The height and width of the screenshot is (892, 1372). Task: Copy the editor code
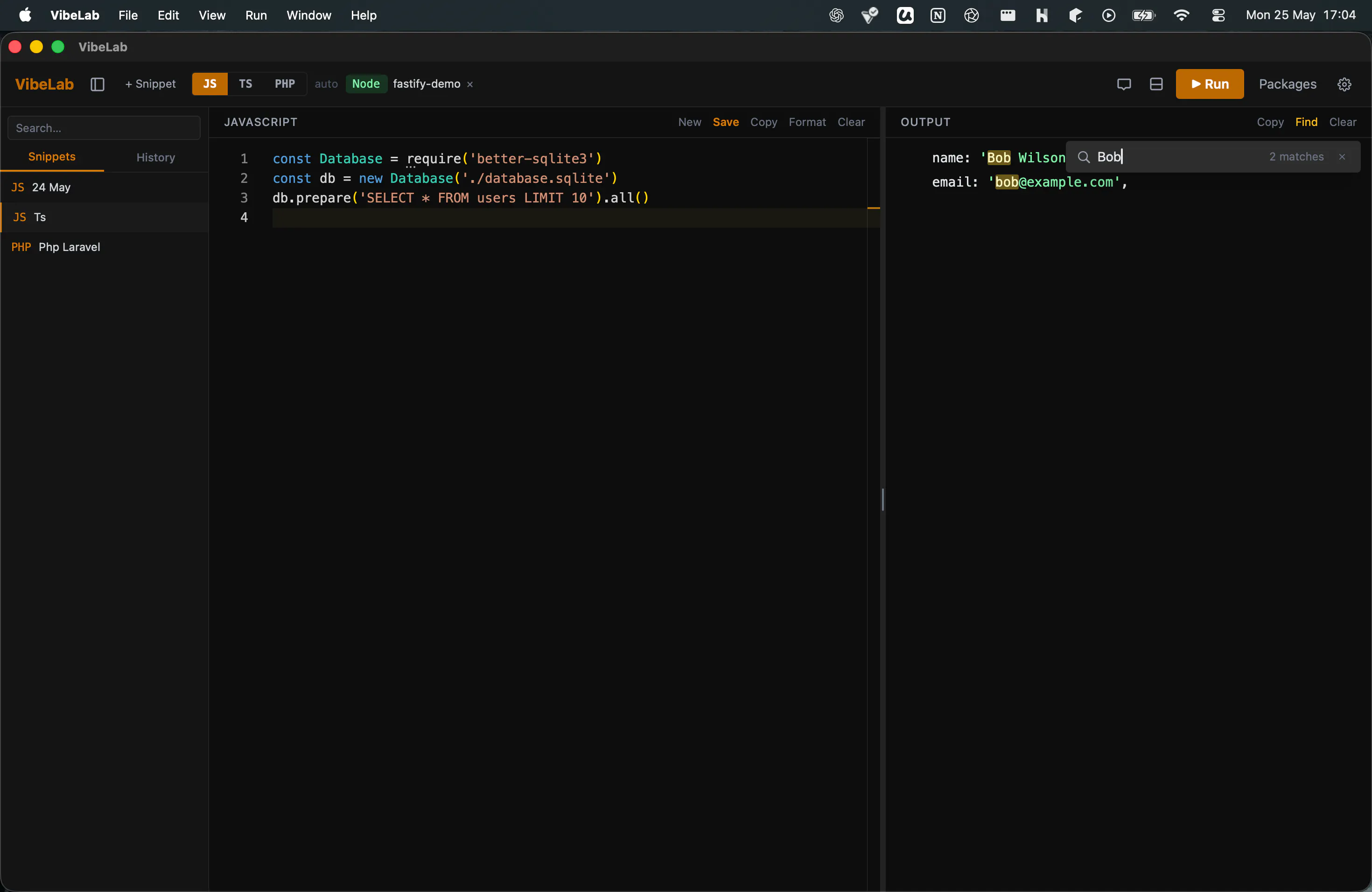click(x=764, y=122)
